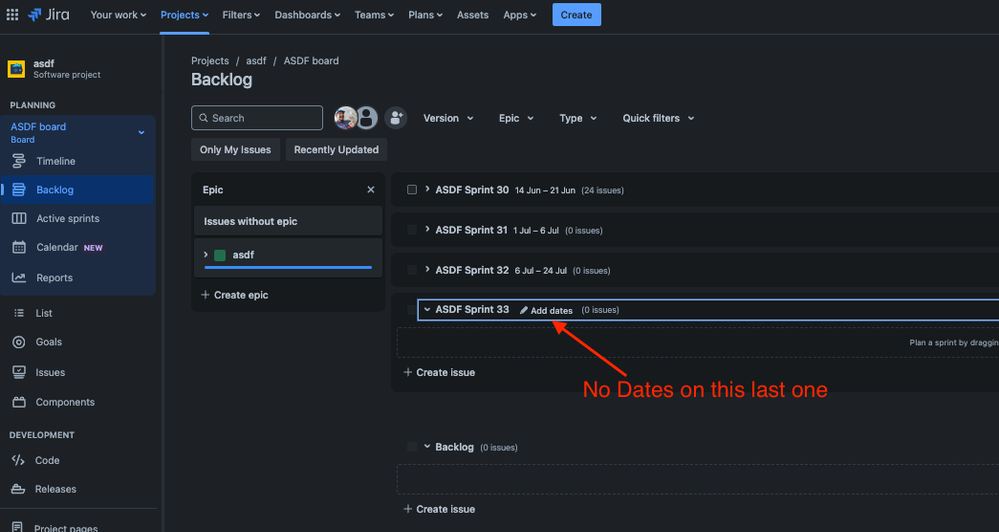Open the Filters menu
This screenshot has width=999, height=532.
(x=241, y=15)
